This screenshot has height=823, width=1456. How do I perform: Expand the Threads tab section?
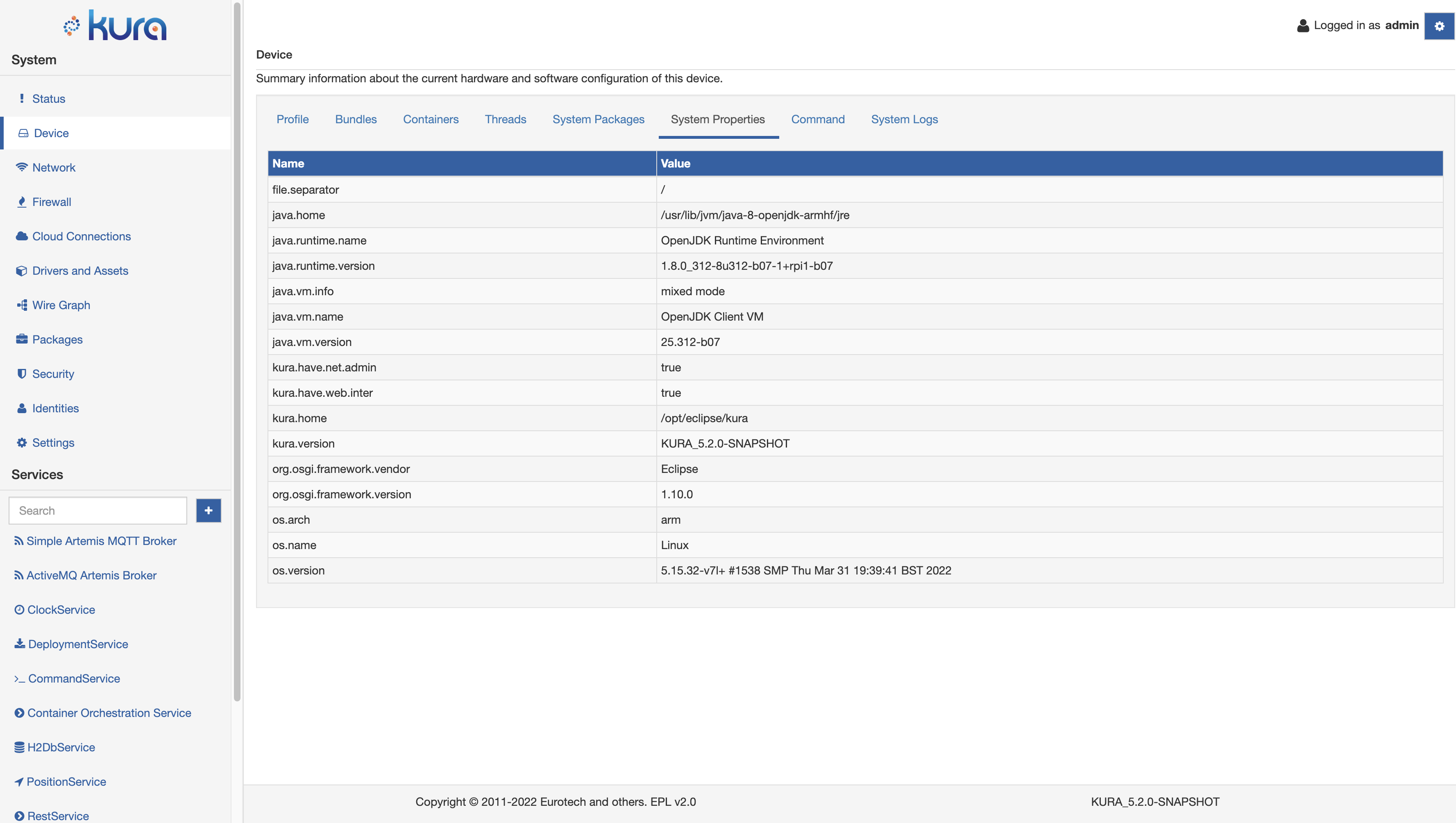click(505, 119)
